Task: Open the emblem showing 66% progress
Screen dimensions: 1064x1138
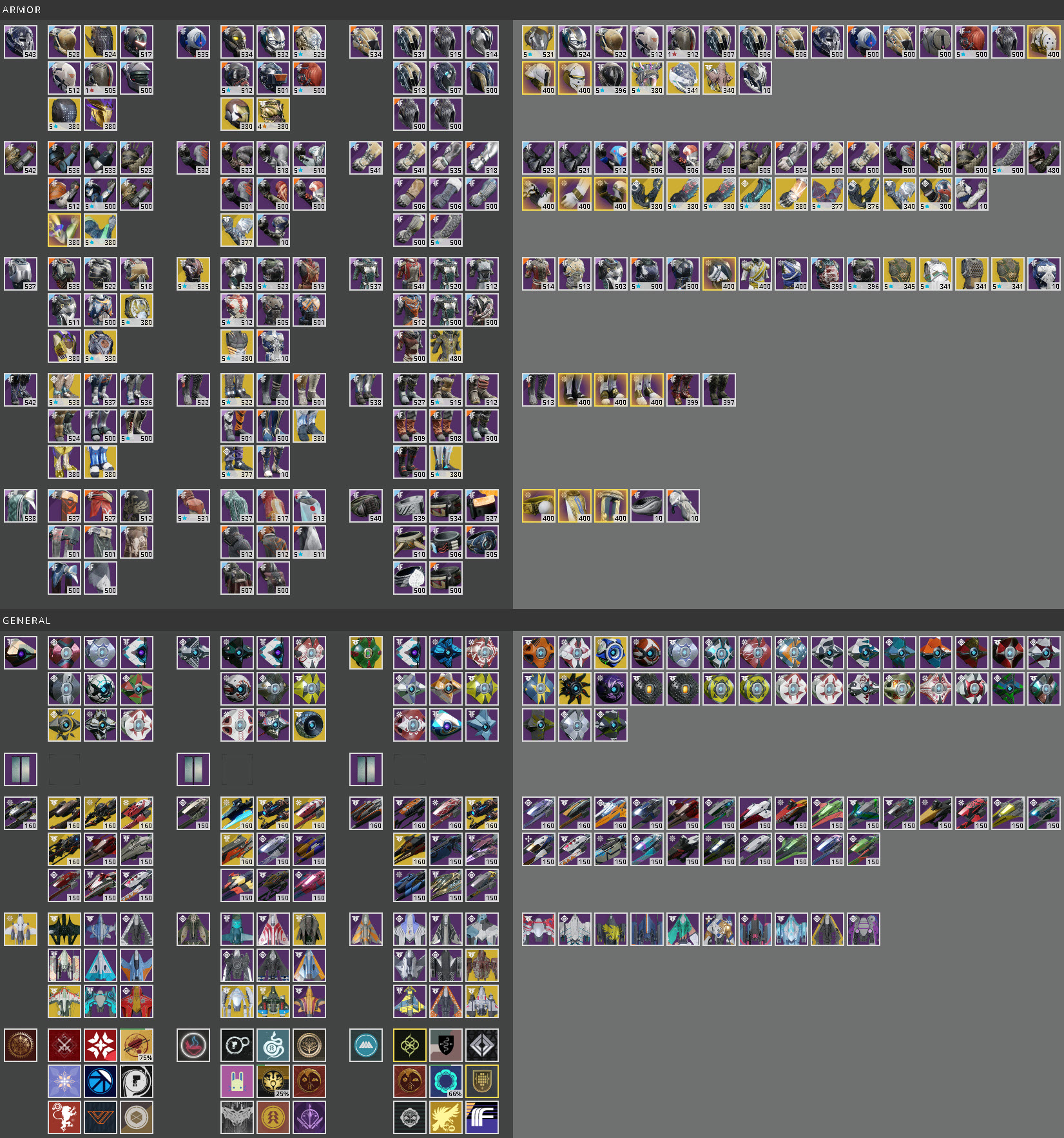Action: [446, 1081]
